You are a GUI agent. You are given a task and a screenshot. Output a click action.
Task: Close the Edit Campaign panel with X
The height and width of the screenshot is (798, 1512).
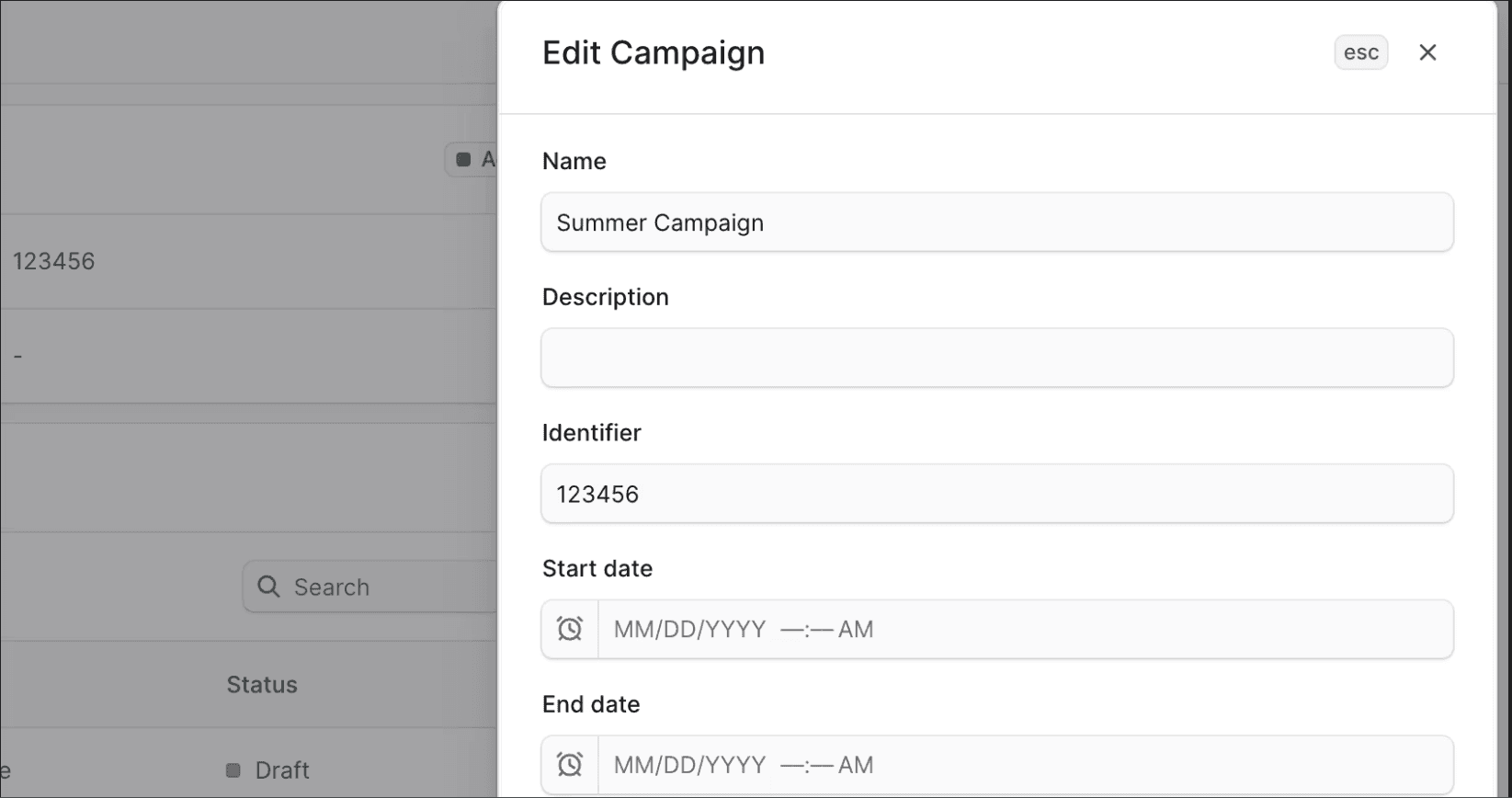(1427, 52)
